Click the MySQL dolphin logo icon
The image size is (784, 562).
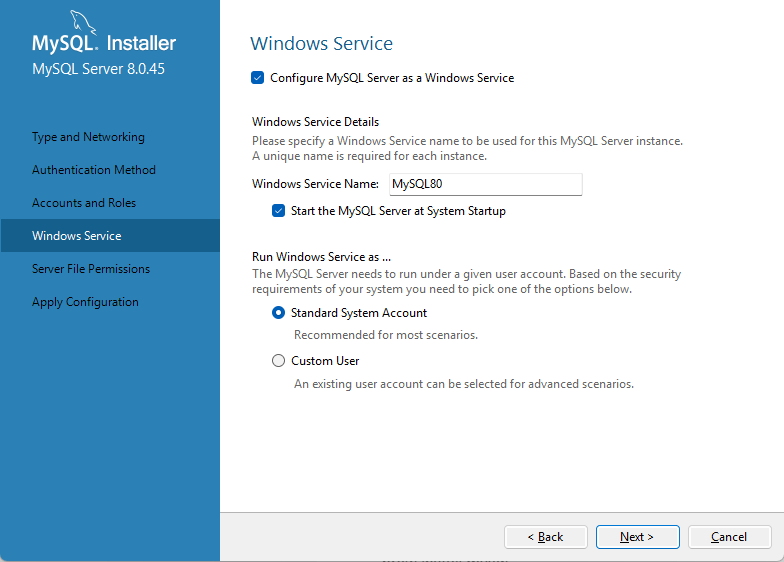click(x=82, y=22)
